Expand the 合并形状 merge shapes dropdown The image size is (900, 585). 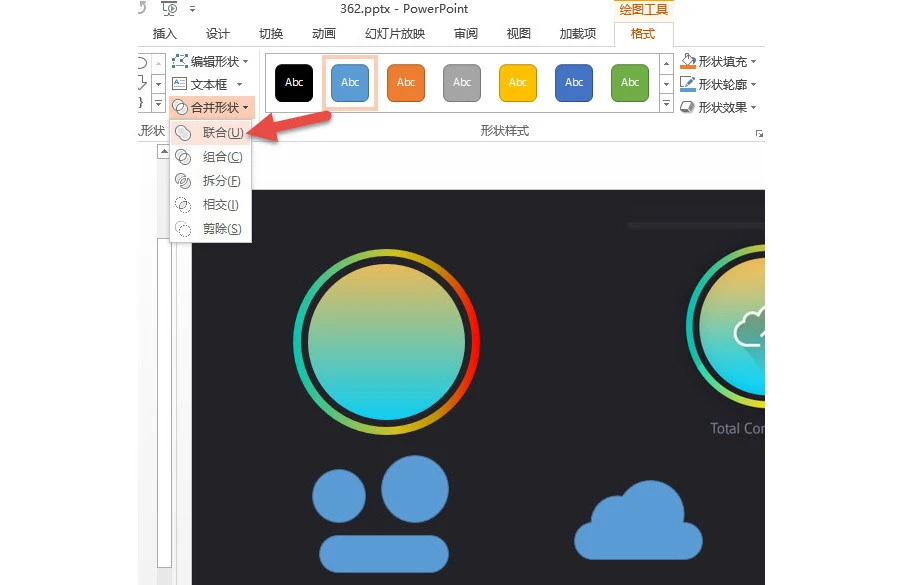pos(211,107)
